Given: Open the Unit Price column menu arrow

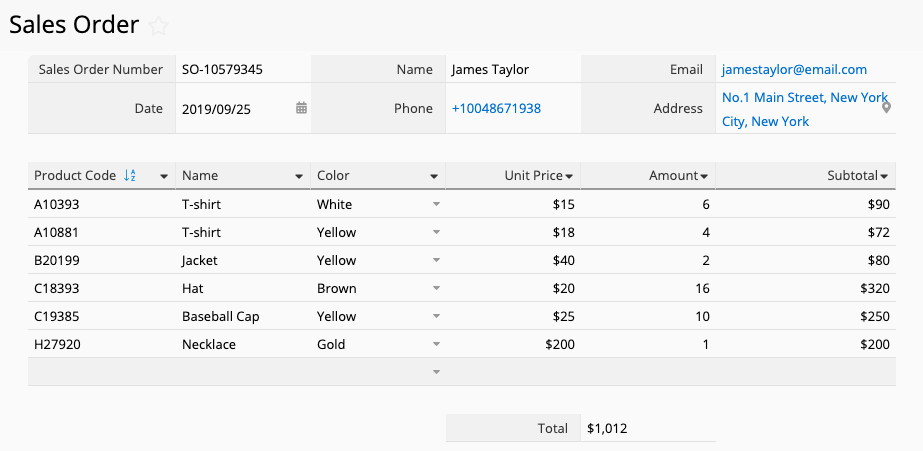Looking at the screenshot, I should pos(569,177).
